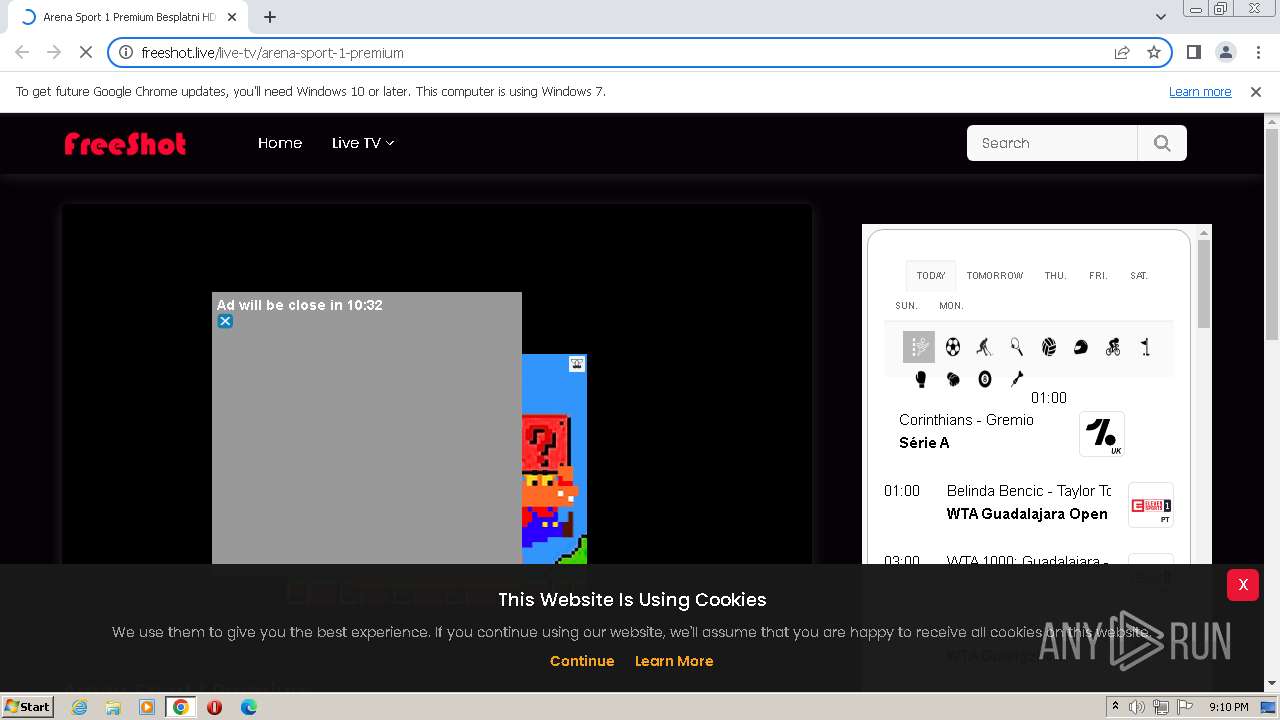This screenshot has height=720, width=1280.
Task: Launch Microsoft Edge from taskbar
Action: coord(248,707)
